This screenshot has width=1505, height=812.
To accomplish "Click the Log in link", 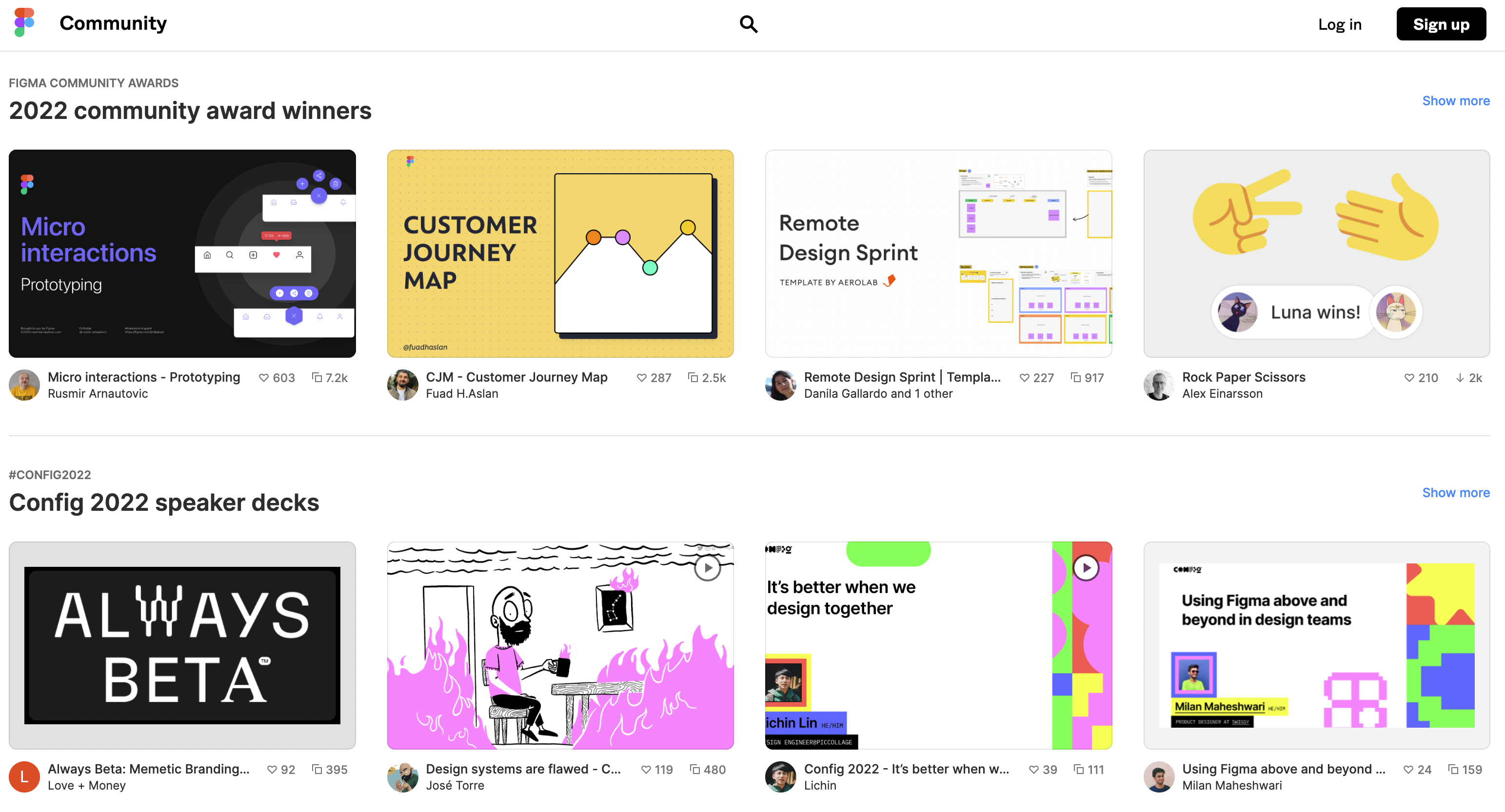I will coord(1339,24).
